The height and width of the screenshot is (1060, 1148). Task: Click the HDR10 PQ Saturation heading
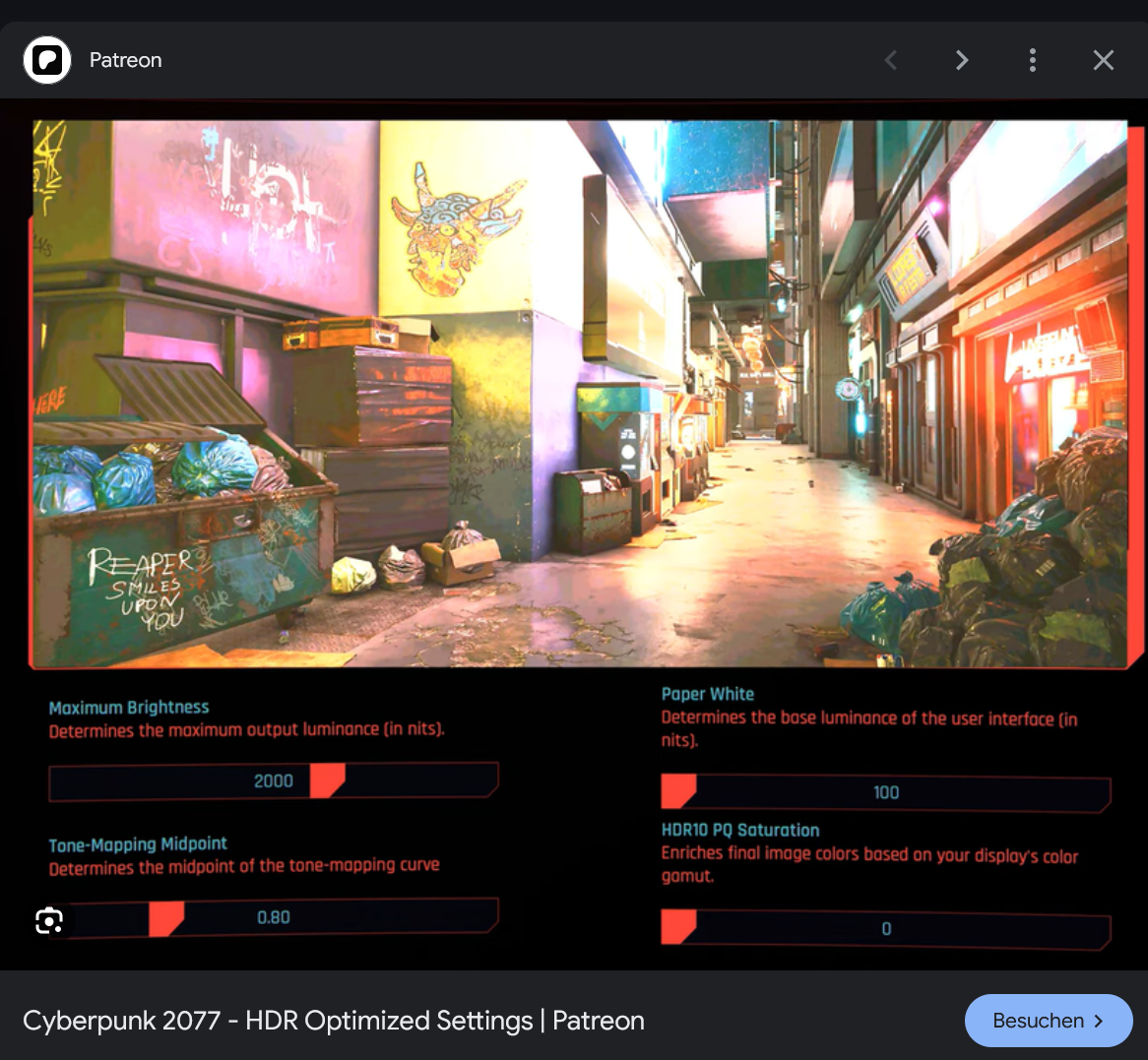click(x=740, y=830)
